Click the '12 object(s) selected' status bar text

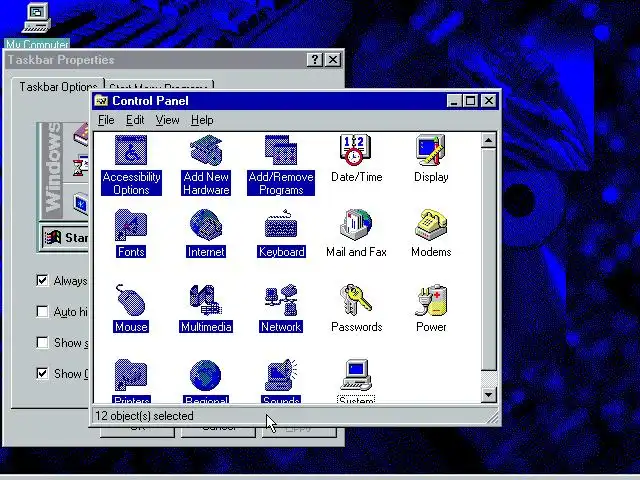pos(144,416)
